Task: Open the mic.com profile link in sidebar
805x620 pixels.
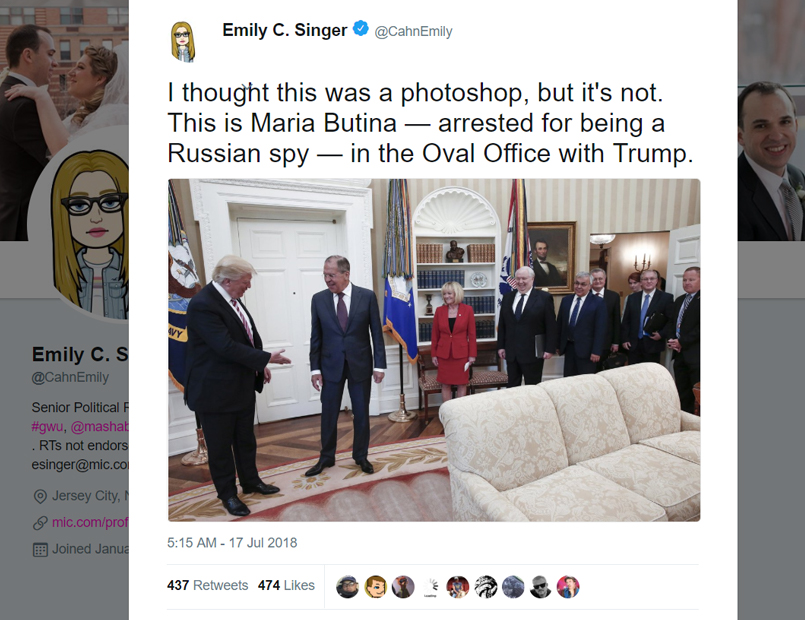Action: pos(90,522)
